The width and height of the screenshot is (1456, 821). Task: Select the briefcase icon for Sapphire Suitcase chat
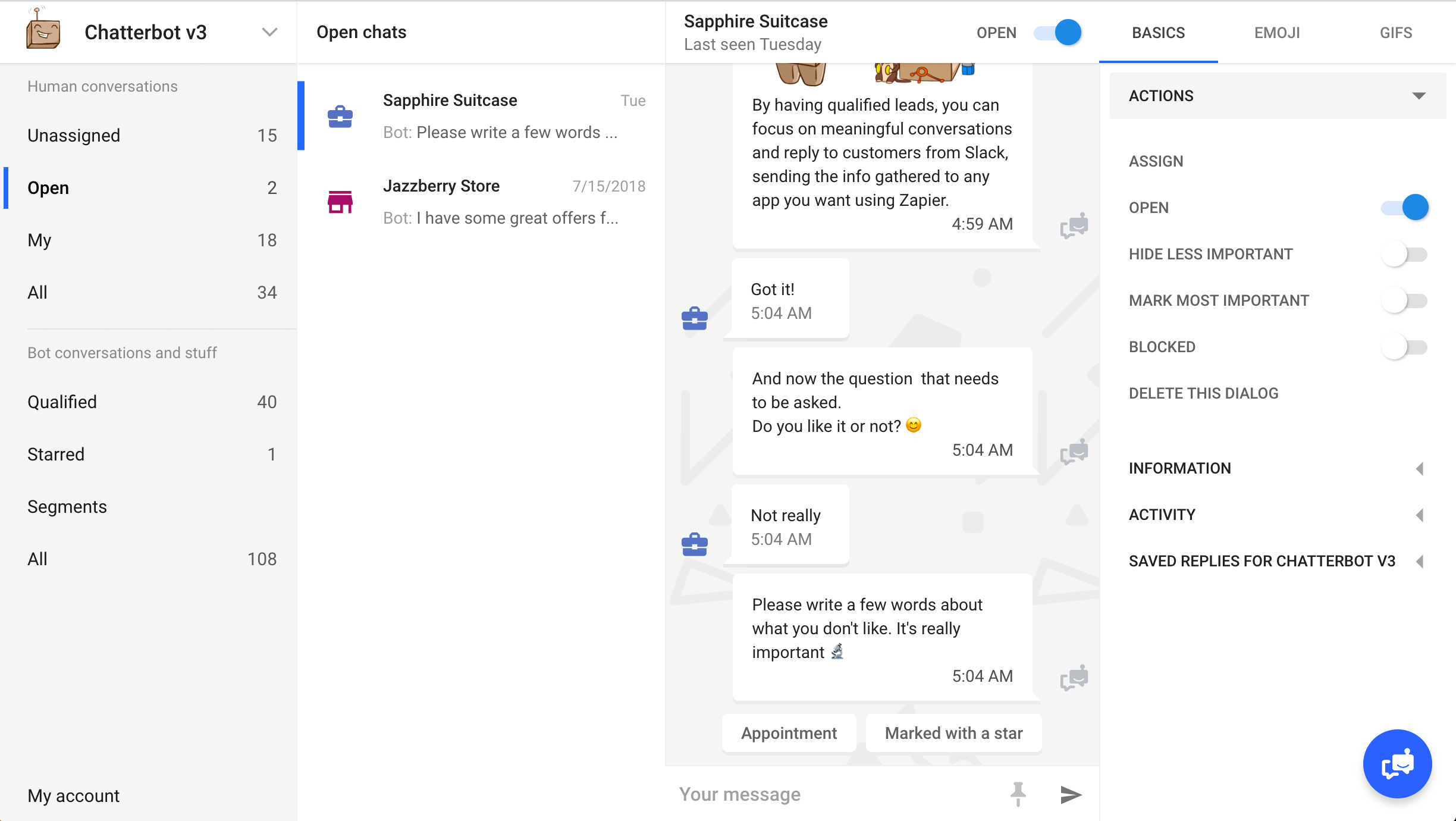pos(340,117)
